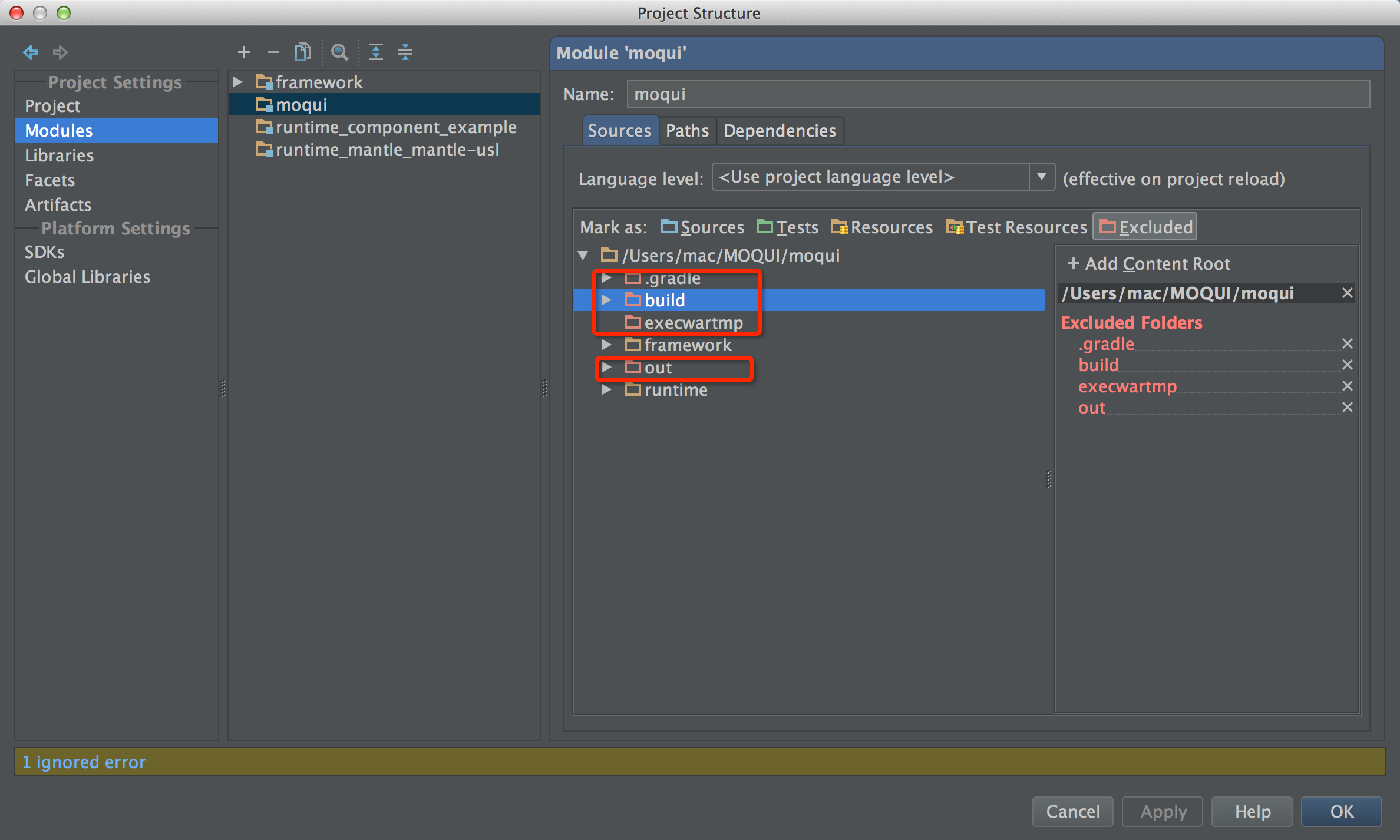Click Add Content Root
The width and height of the screenshot is (1400, 840).
pos(1148,264)
